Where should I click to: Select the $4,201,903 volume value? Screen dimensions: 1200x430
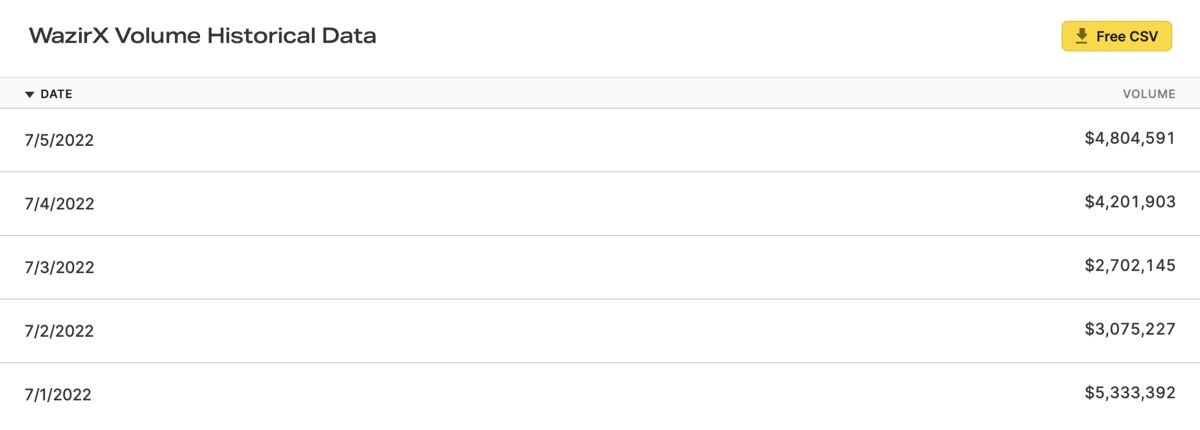click(x=1130, y=202)
